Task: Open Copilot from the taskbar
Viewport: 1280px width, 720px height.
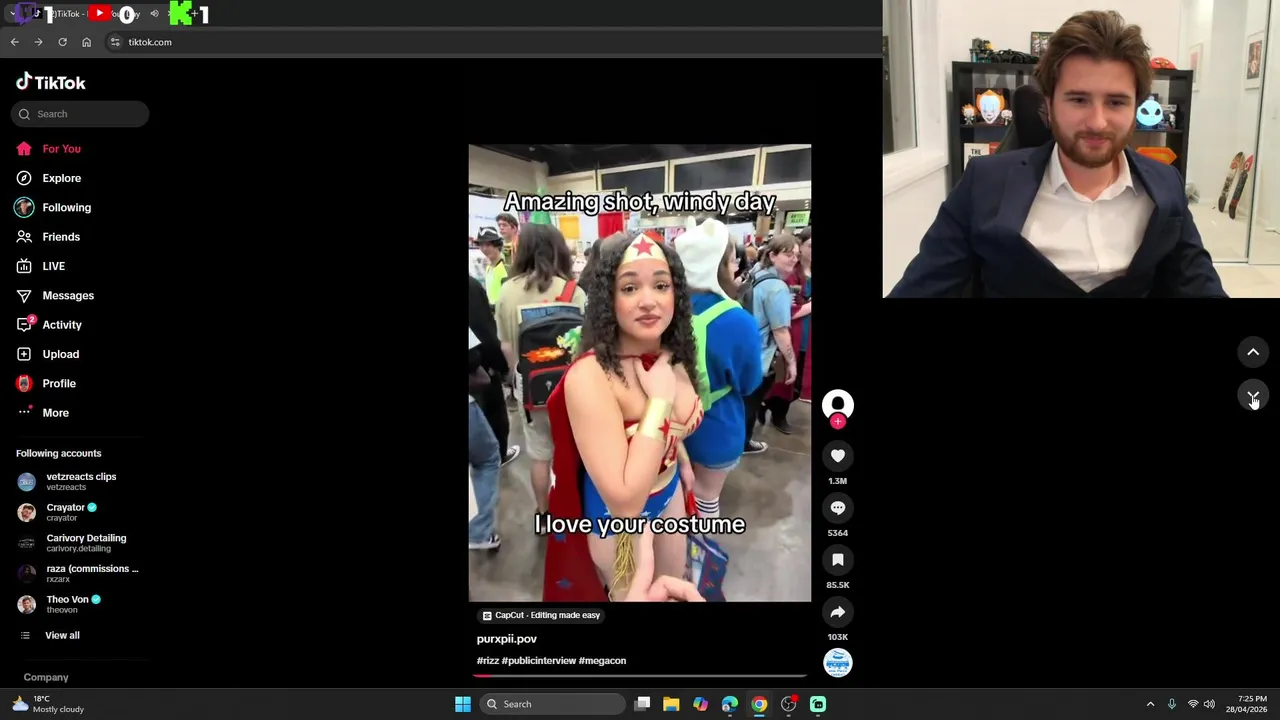Action: pyautogui.click(x=700, y=704)
